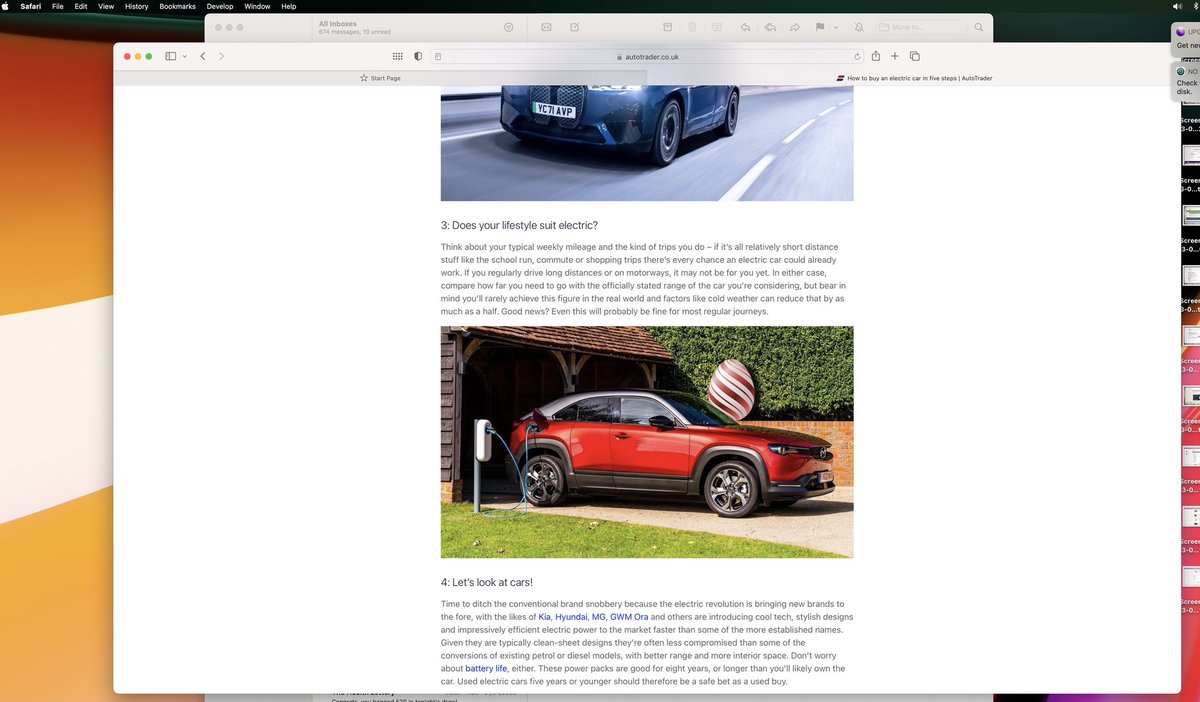
Task: Toggle the Safari sidebar visibility
Action: (169, 56)
